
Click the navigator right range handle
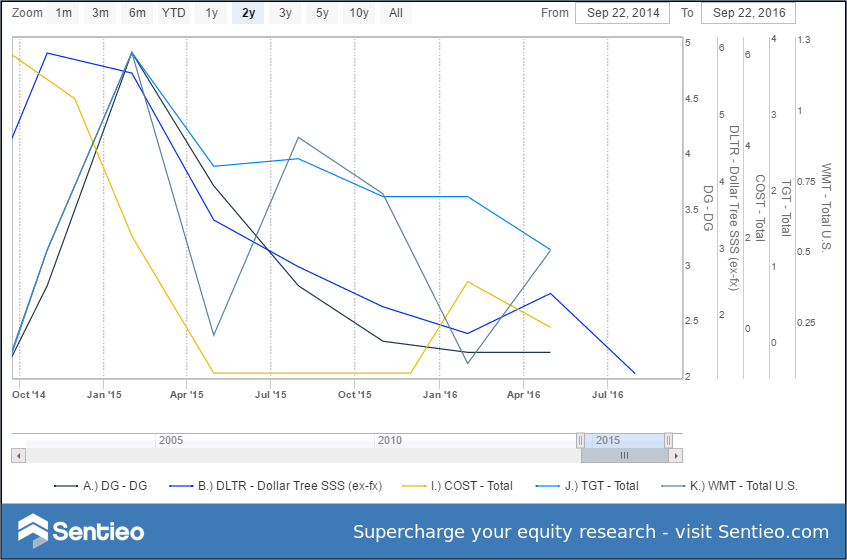pos(668,441)
